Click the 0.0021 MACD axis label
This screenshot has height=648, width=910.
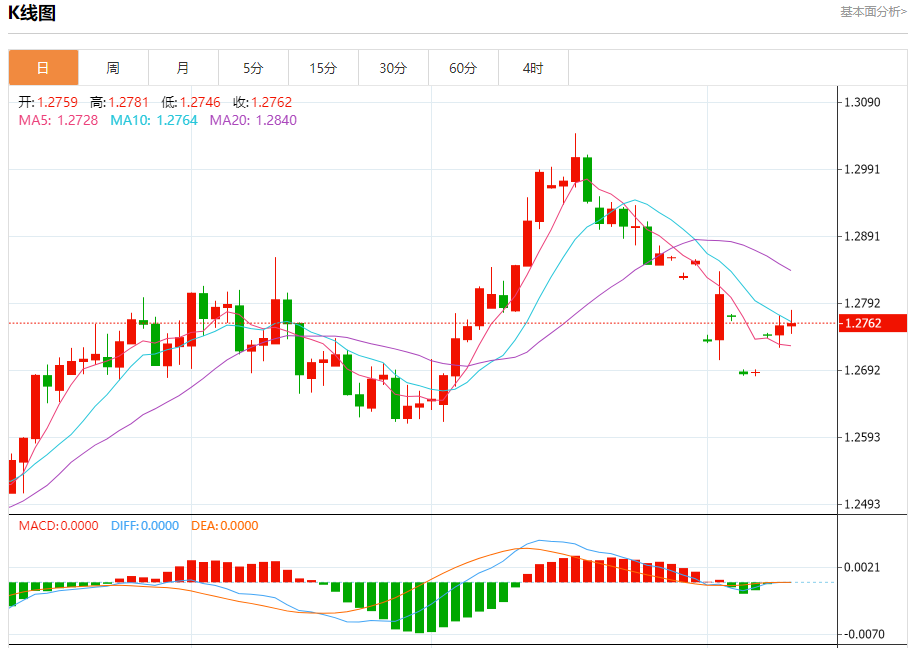(x=863, y=567)
